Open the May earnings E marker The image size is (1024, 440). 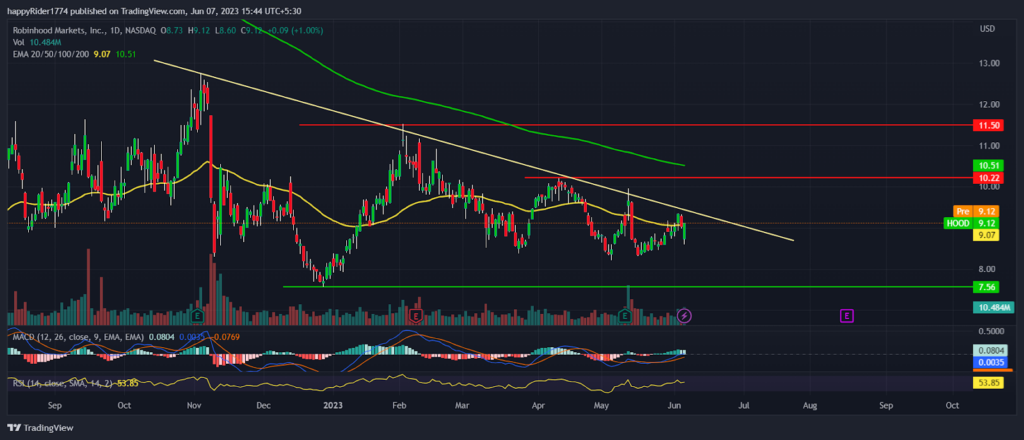point(624,317)
